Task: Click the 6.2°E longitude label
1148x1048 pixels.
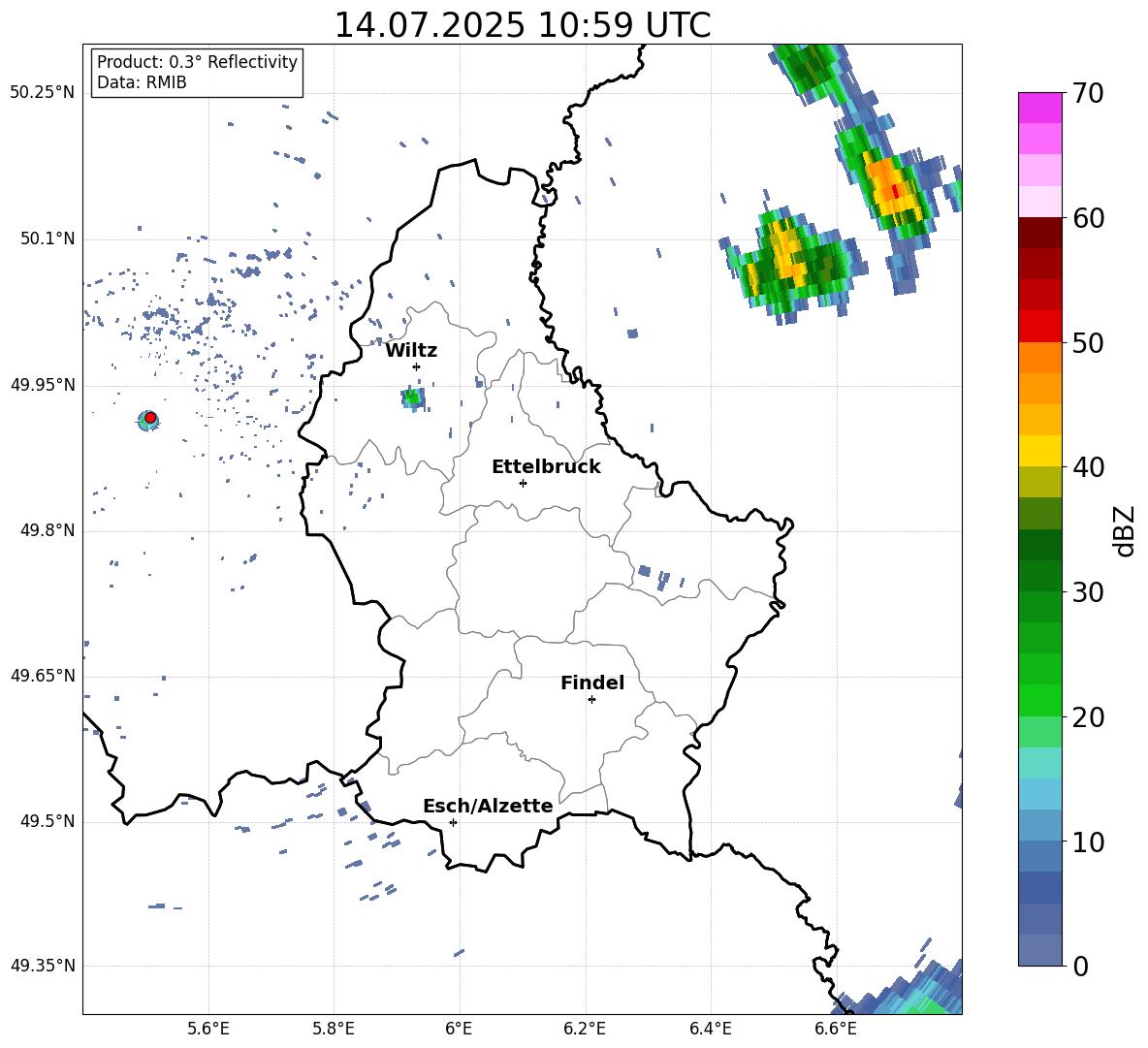Action: coord(585,1029)
